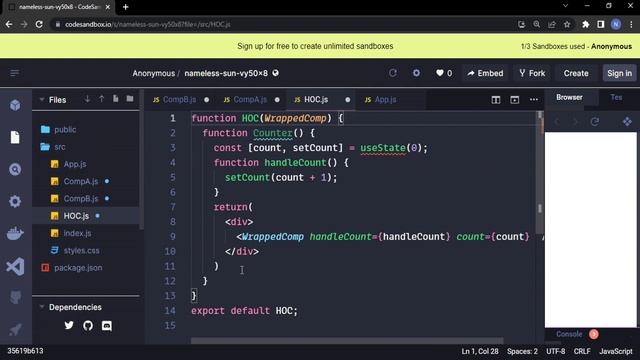The height and width of the screenshot is (360, 640).
Task: Bookmark this page with the star icon
Action: 567,24
